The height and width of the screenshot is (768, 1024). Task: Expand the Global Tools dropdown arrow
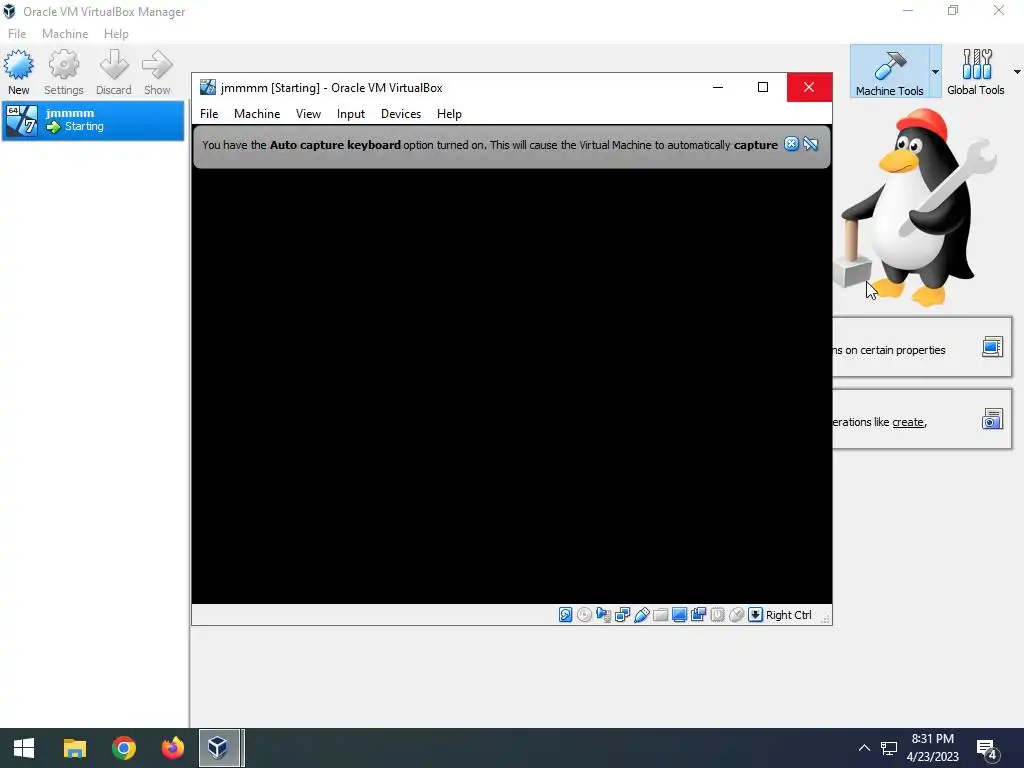(1017, 72)
